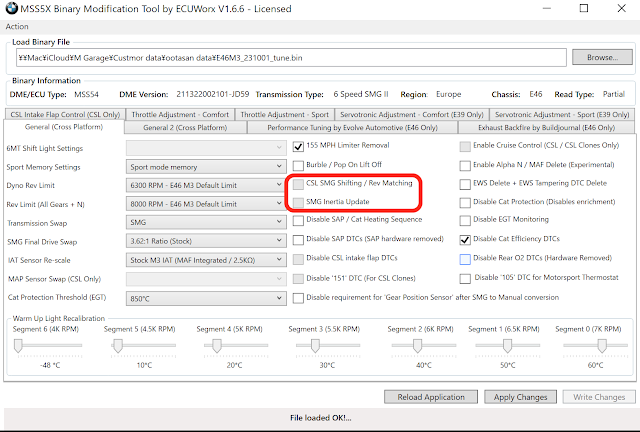The image size is (640, 432).
Task: Click the 'MSS54' DME/ECU type value
Action: tap(87, 94)
